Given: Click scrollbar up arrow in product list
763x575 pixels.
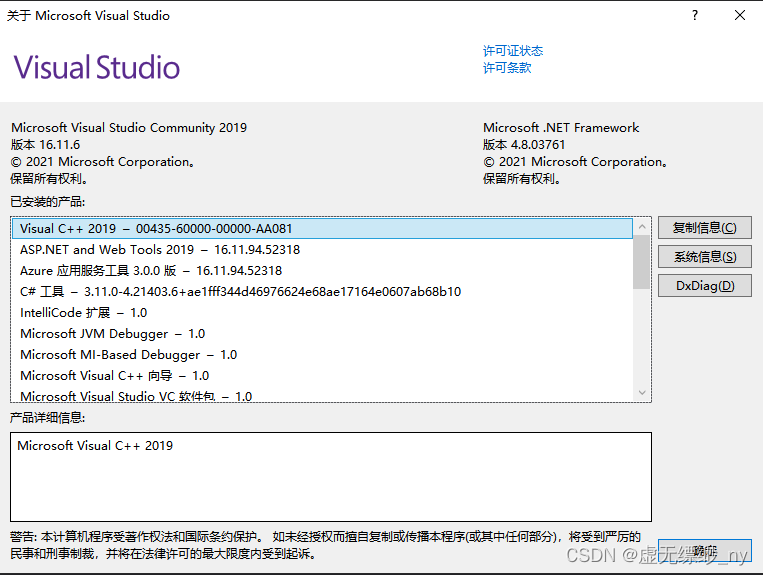Looking at the screenshot, I should tap(642, 227).
